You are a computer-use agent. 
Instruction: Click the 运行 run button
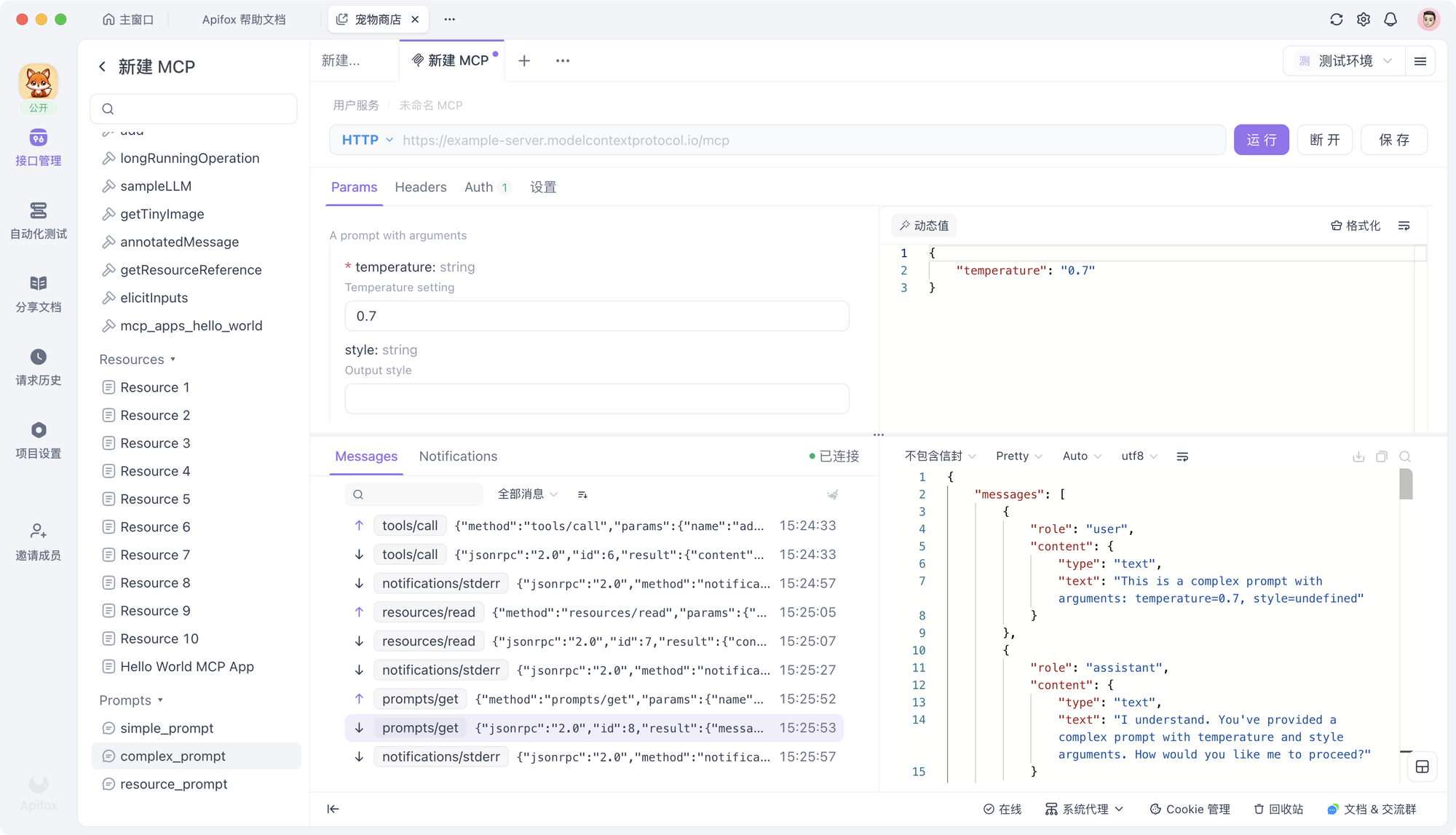pyautogui.click(x=1261, y=140)
